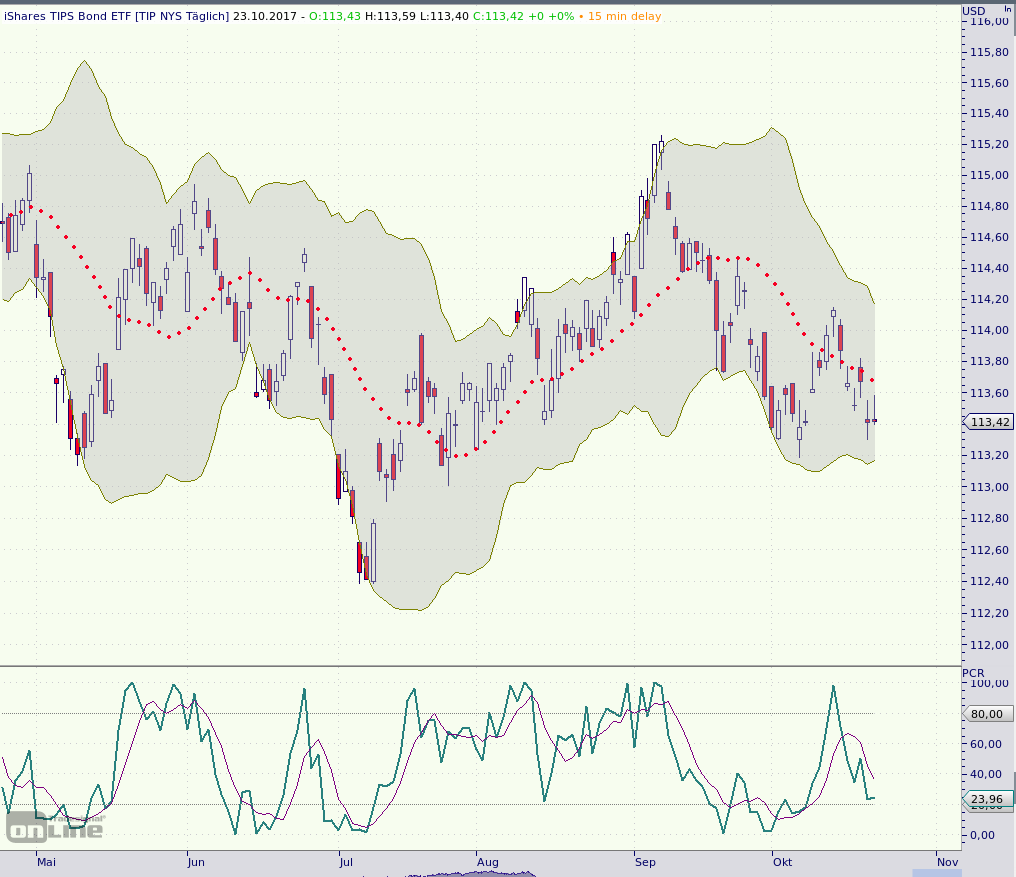Click the 112,20 price axis label
The width and height of the screenshot is (1016, 877).
pyautogui.click(x=989, y=613)
